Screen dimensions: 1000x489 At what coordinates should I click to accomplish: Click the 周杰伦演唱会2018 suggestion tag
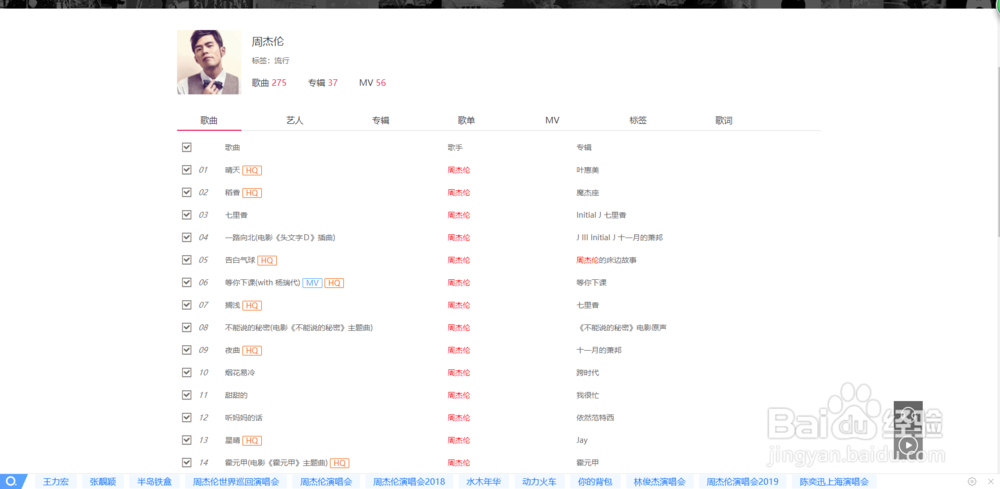pyautogui.click(x=409, y=482)
